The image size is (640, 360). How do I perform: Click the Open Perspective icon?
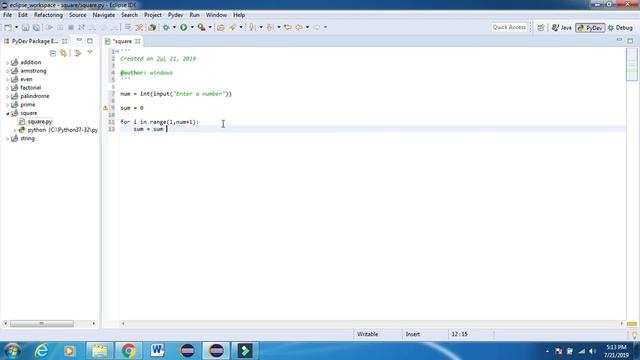click(541, 28)
